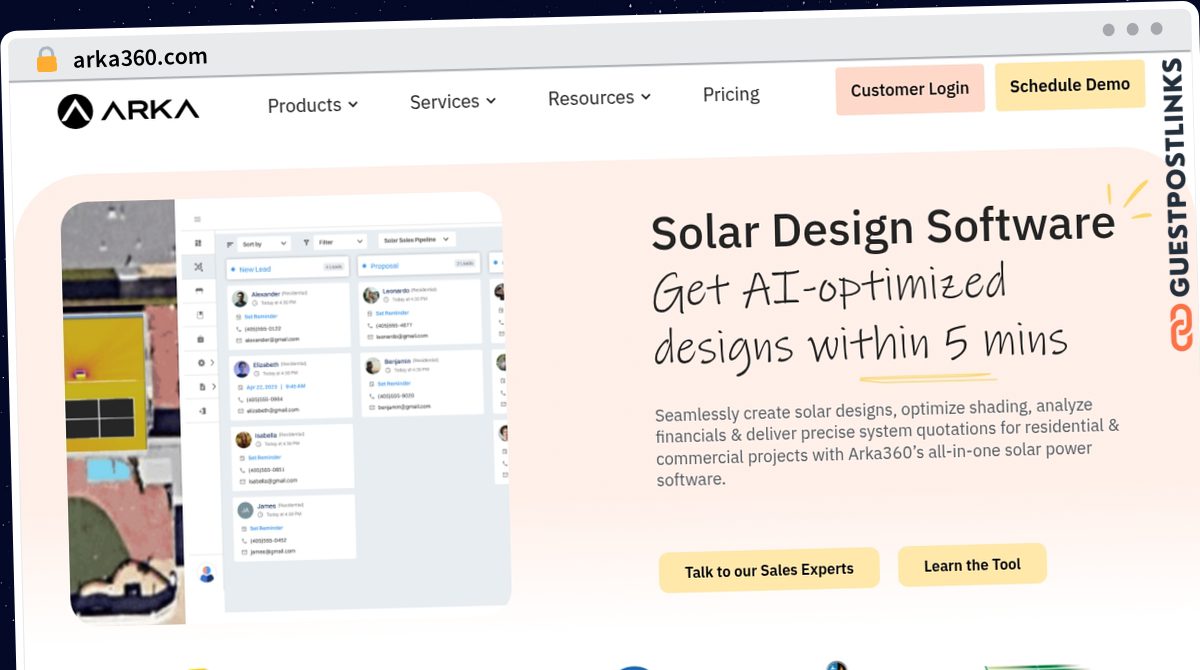Image resolution: width=1200 pixels, height=670 pixels.
Task: Click the hamburger menu icon in the dashboard preview
Action: (x=197, y=219)
